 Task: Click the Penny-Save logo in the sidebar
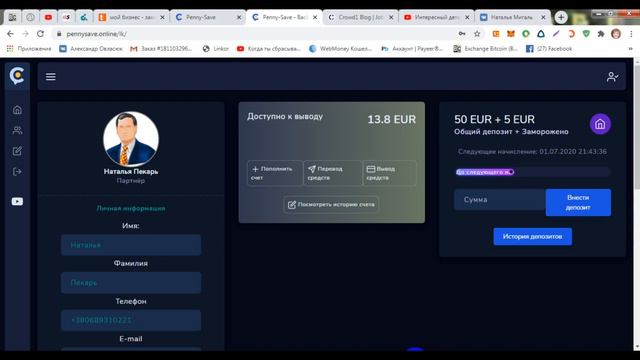click(17, 76)
